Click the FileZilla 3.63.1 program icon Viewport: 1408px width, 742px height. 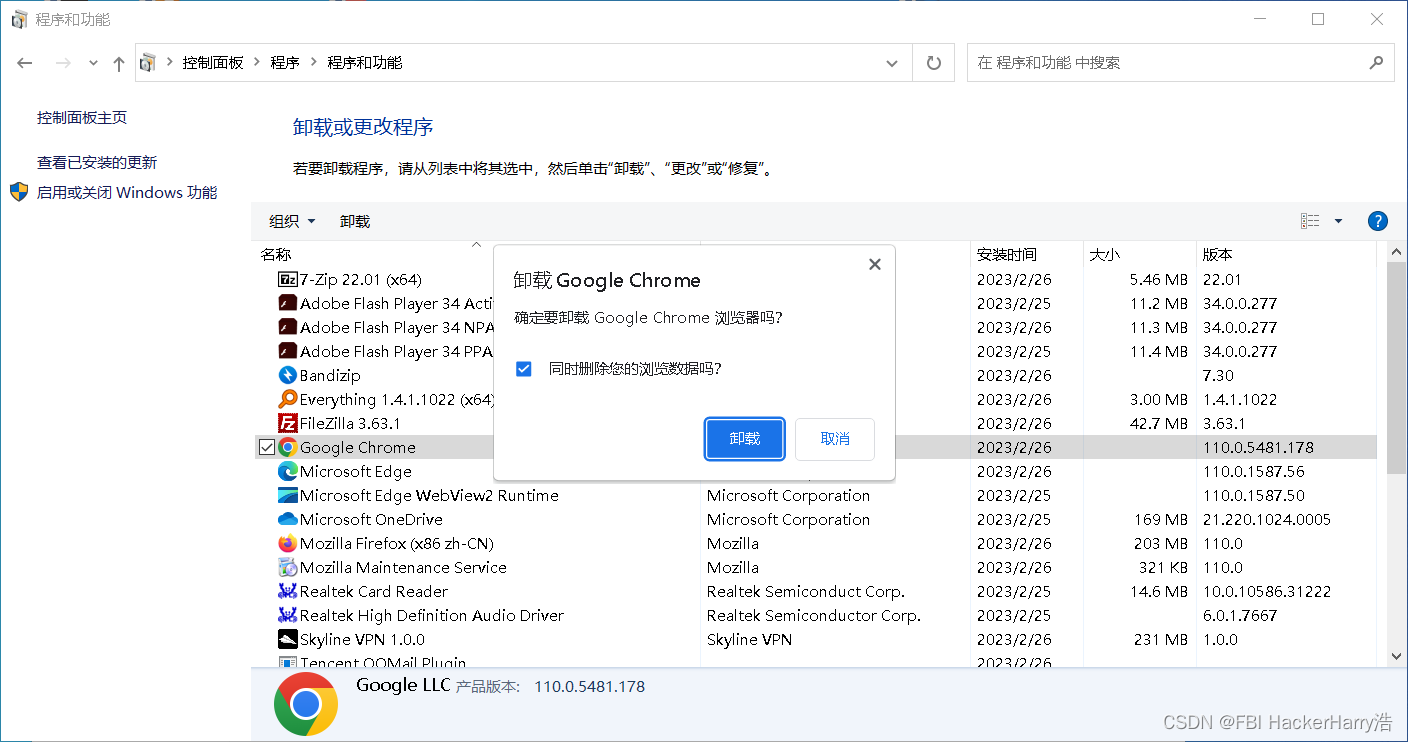(287, 423)
